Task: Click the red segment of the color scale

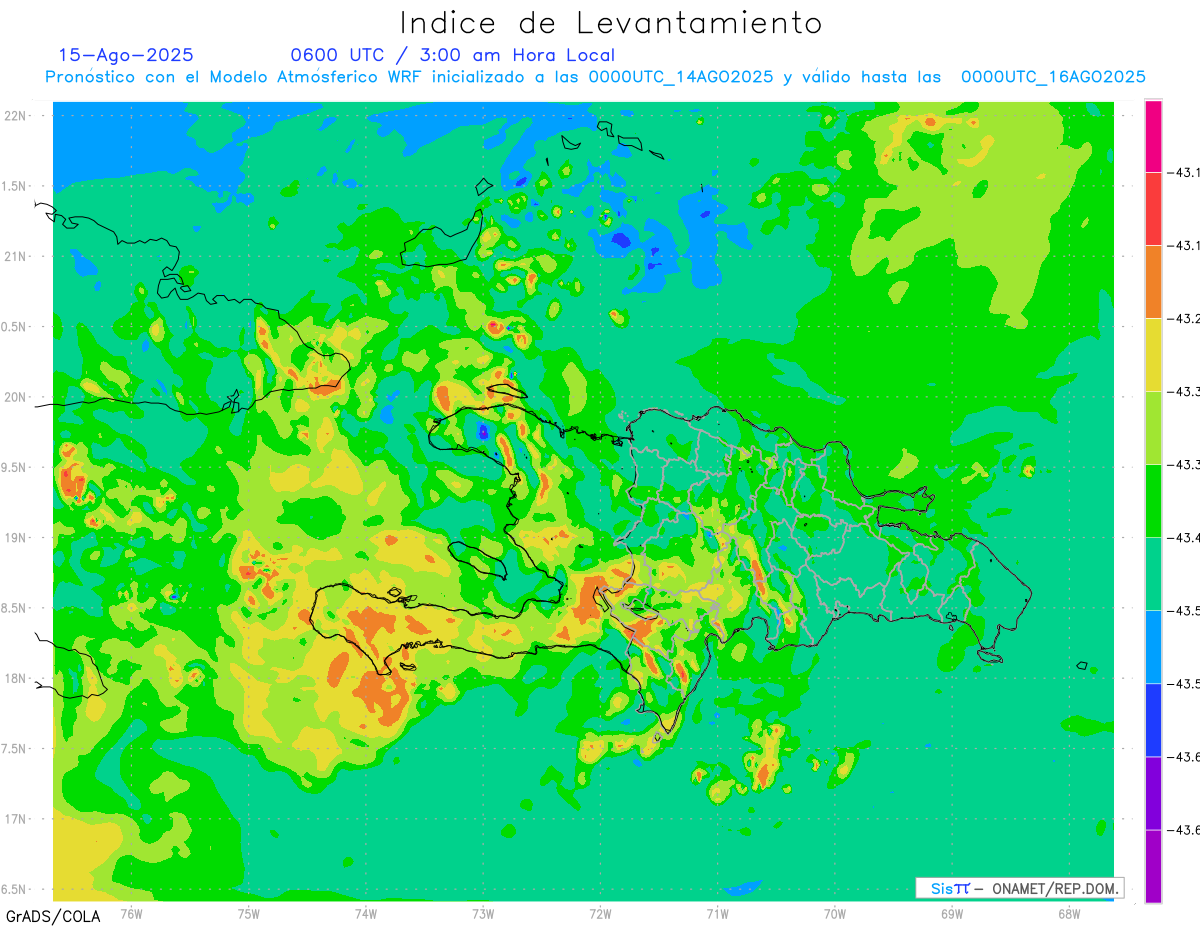Action: point(1153,209)
